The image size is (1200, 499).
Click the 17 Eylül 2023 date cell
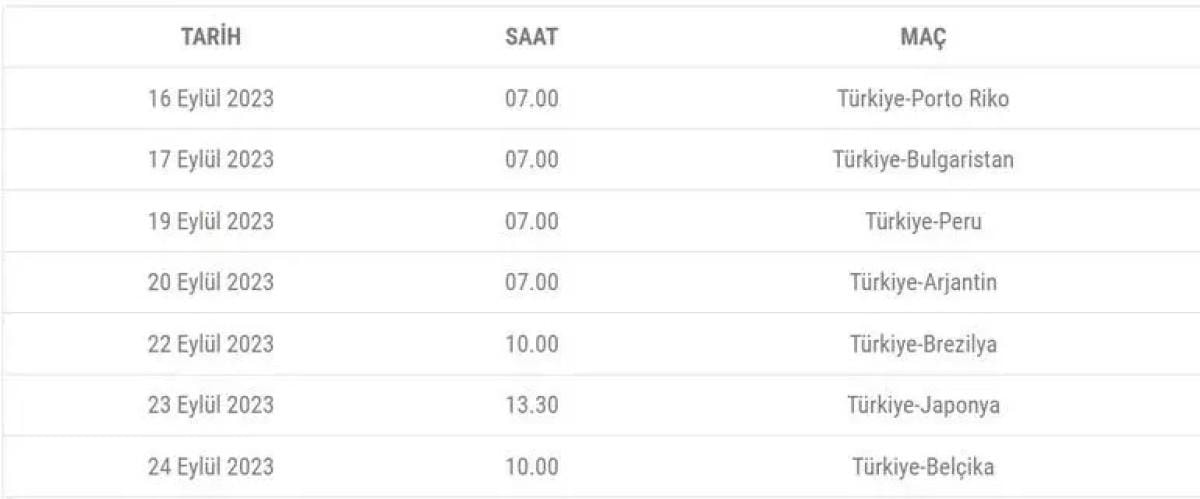pyautogui.click(x=211, y=160)
